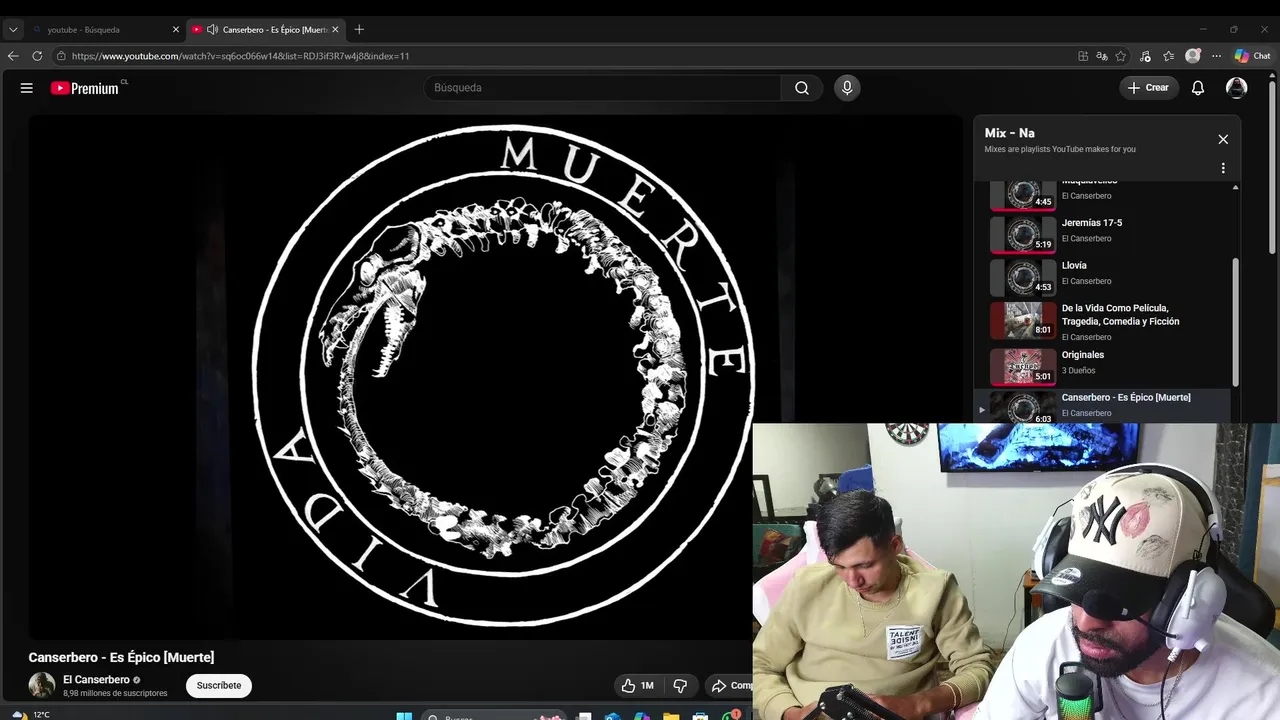Viewport: 1280px width, 720px height.
Task: Submit search with the magnifier button
Action: pos(802,88)
